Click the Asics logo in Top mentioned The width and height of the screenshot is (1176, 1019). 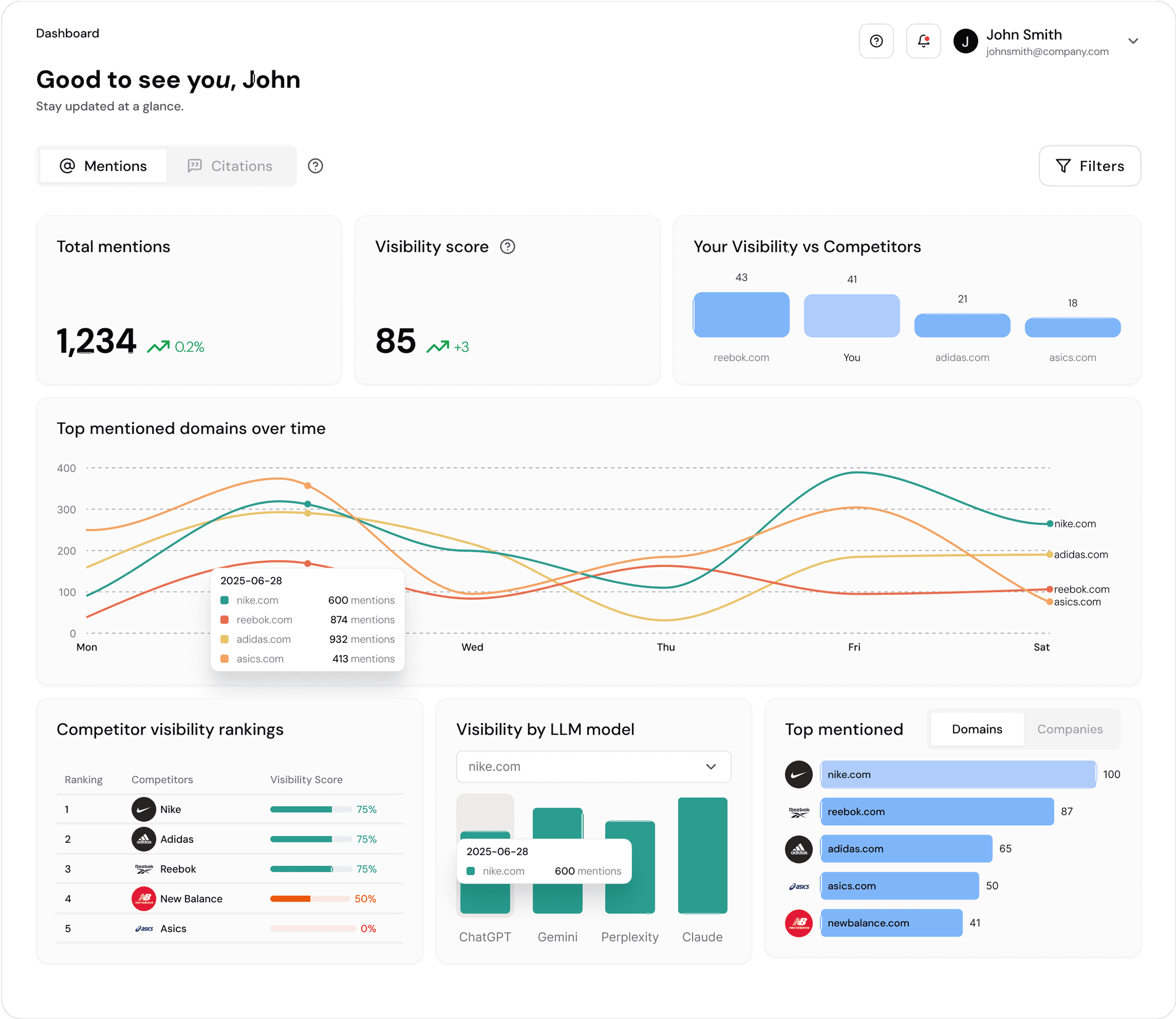[x=798, y=886]
